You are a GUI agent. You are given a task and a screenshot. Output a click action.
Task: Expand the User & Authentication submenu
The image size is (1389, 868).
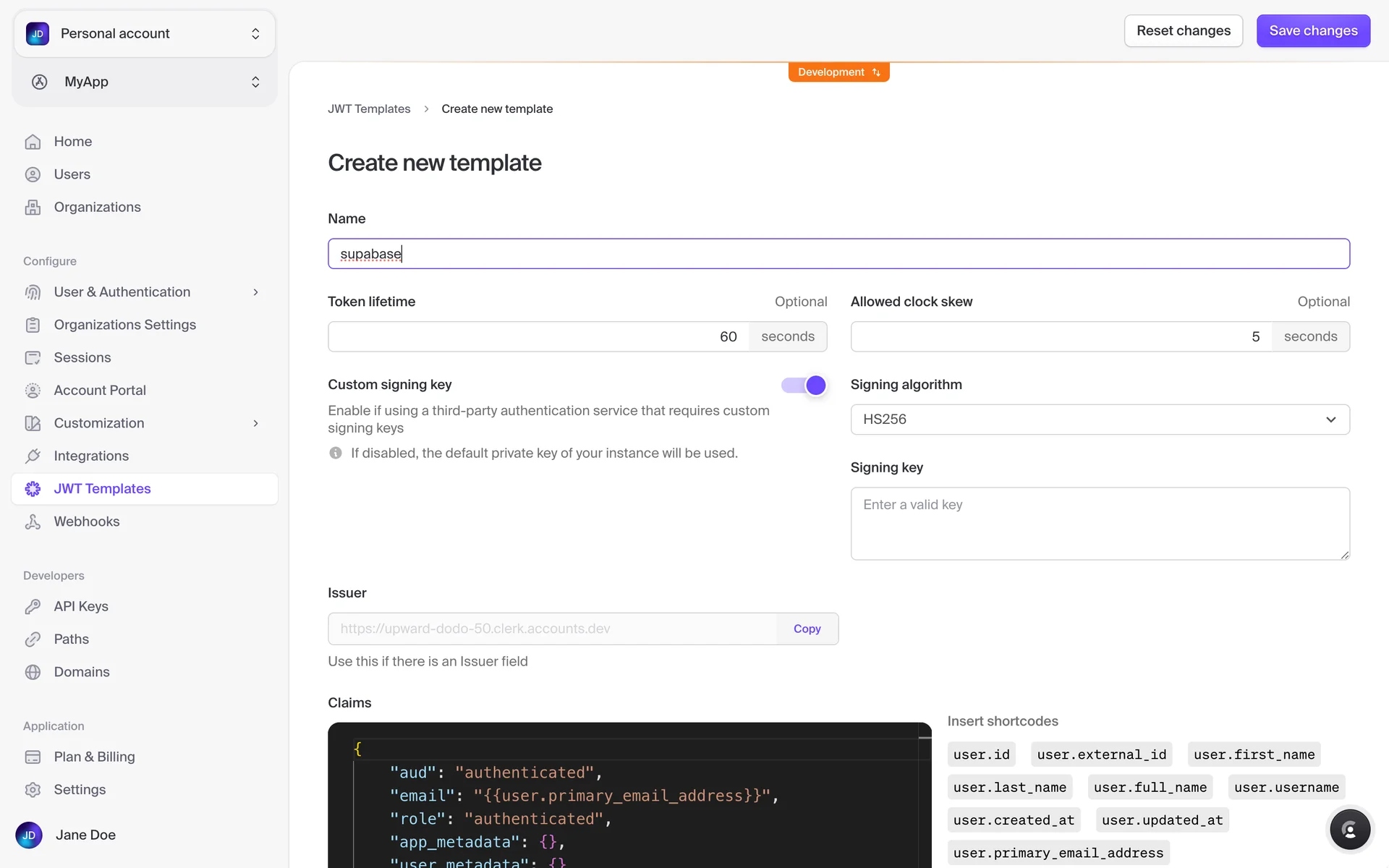[x=255, y=292]
